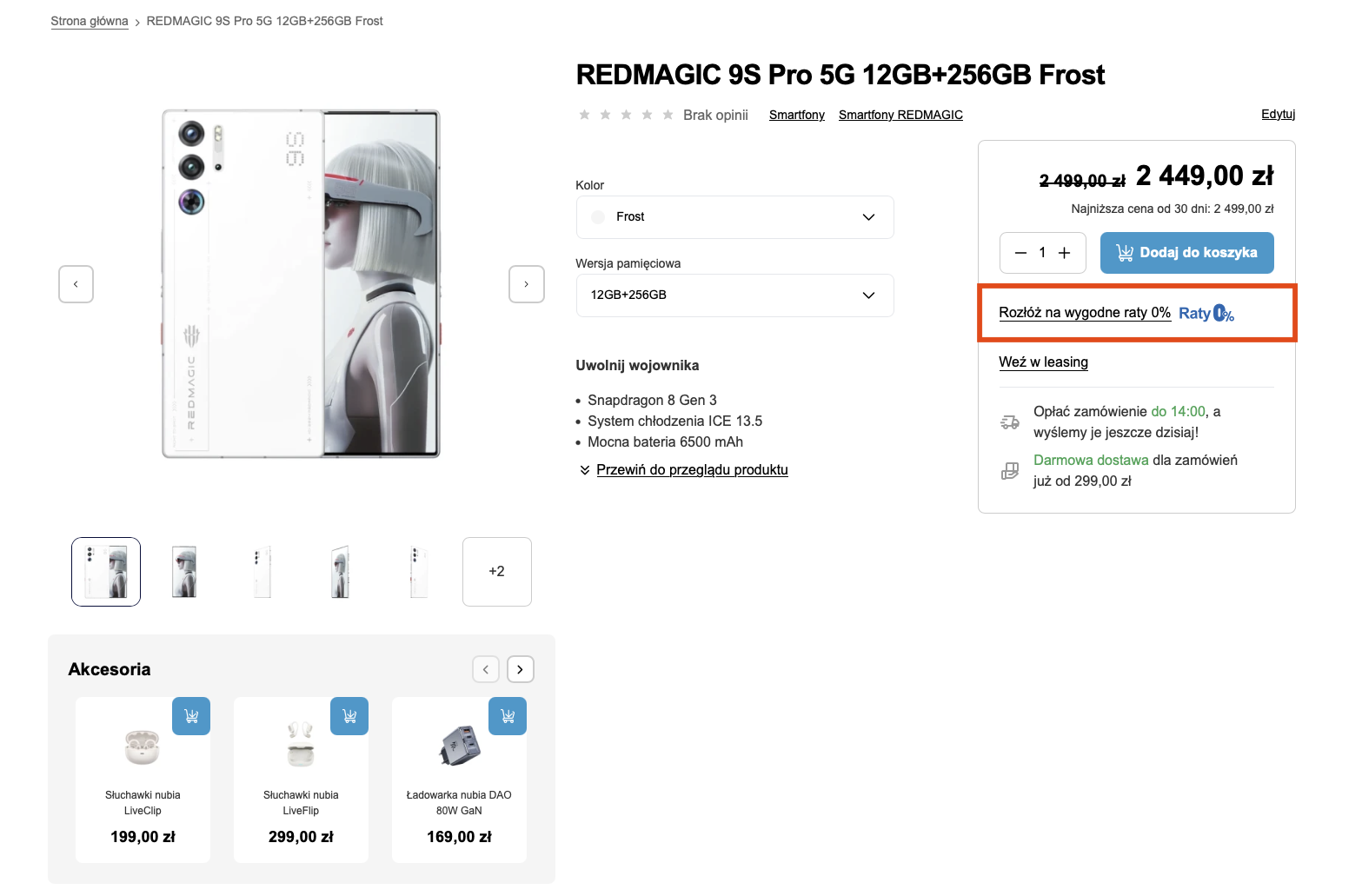Open the Smartfony REDMAGIC category link
The height and width of the screenshot is (896, 1362).
(900, 115)
